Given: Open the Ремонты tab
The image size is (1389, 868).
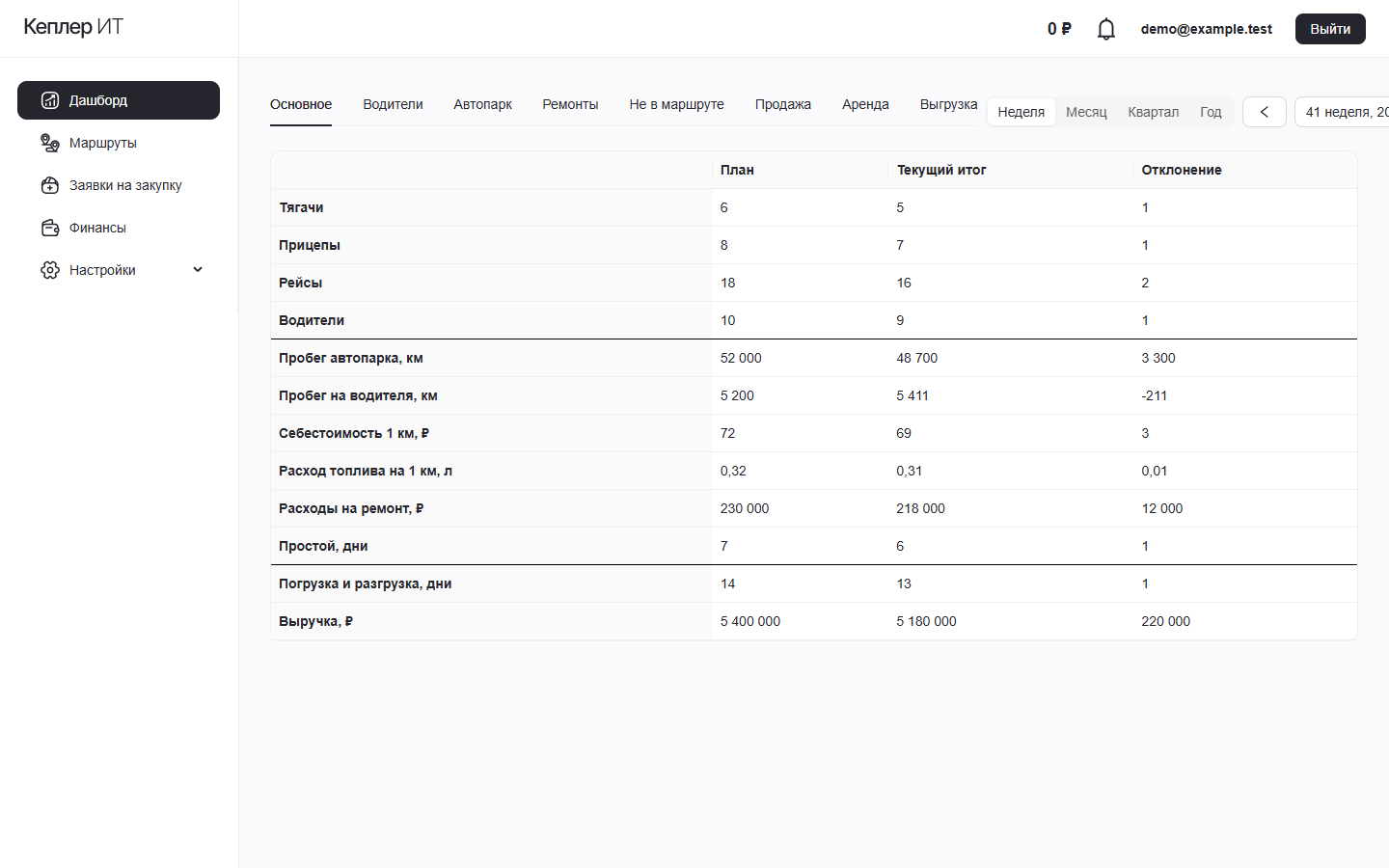Looking at the screenshot, I should [570, 104].
